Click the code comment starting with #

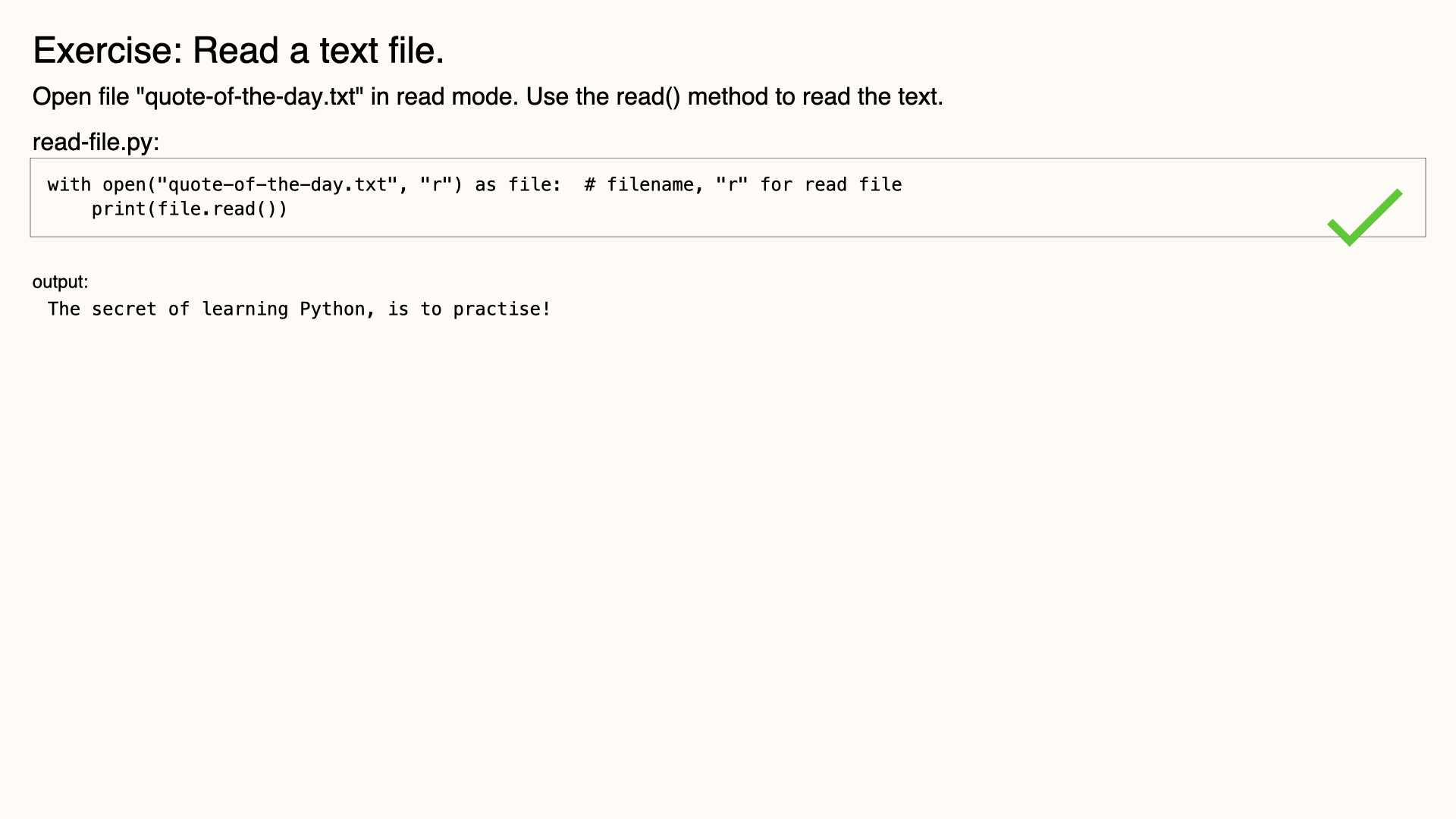[742, 184]
